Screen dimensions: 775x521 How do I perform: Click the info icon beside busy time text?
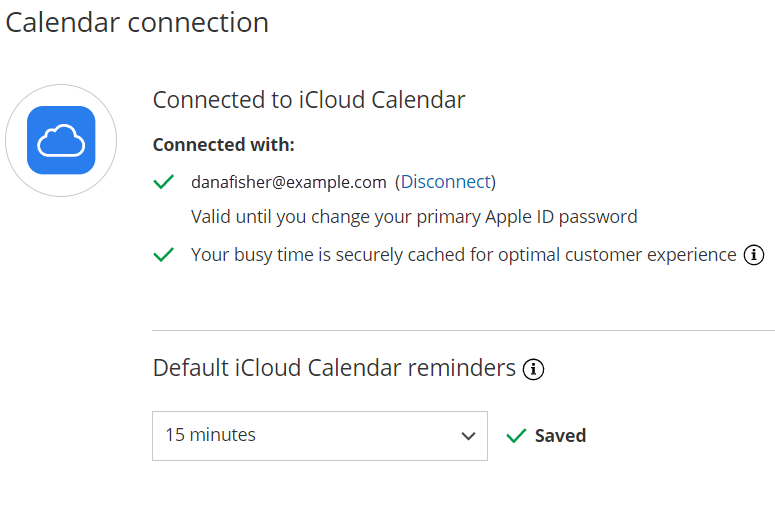(x=754, y=255)
